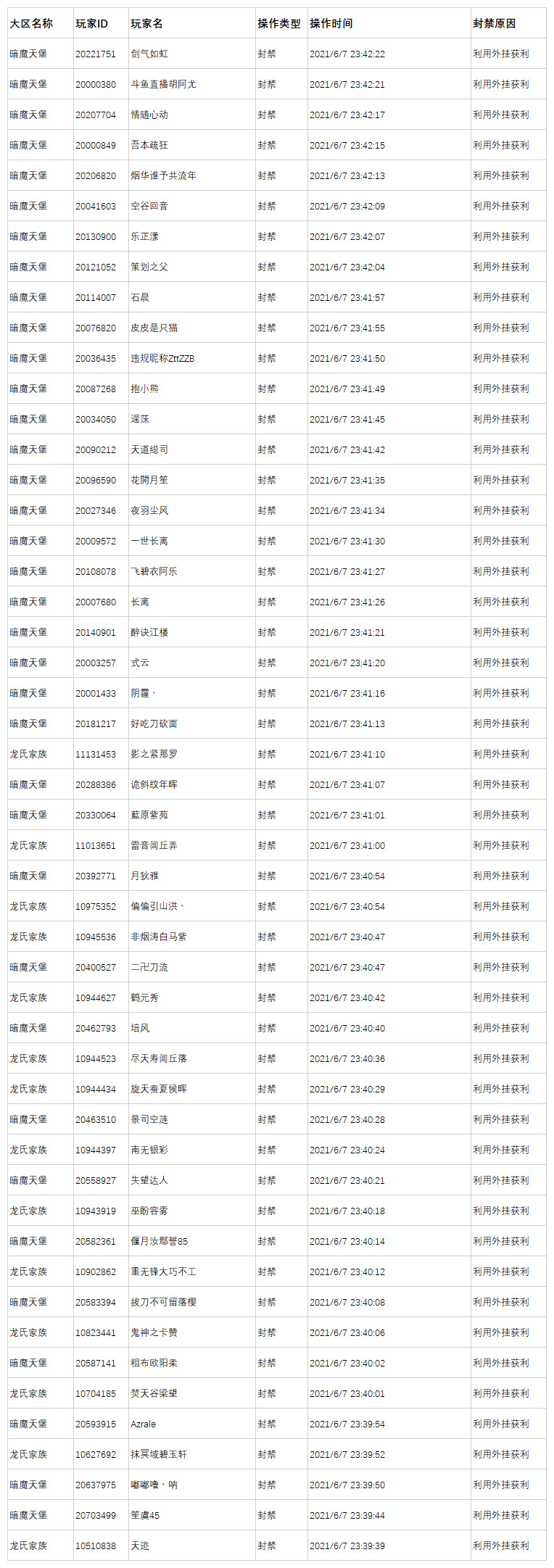Click the 封禁原因 column header

coord(495,23)
